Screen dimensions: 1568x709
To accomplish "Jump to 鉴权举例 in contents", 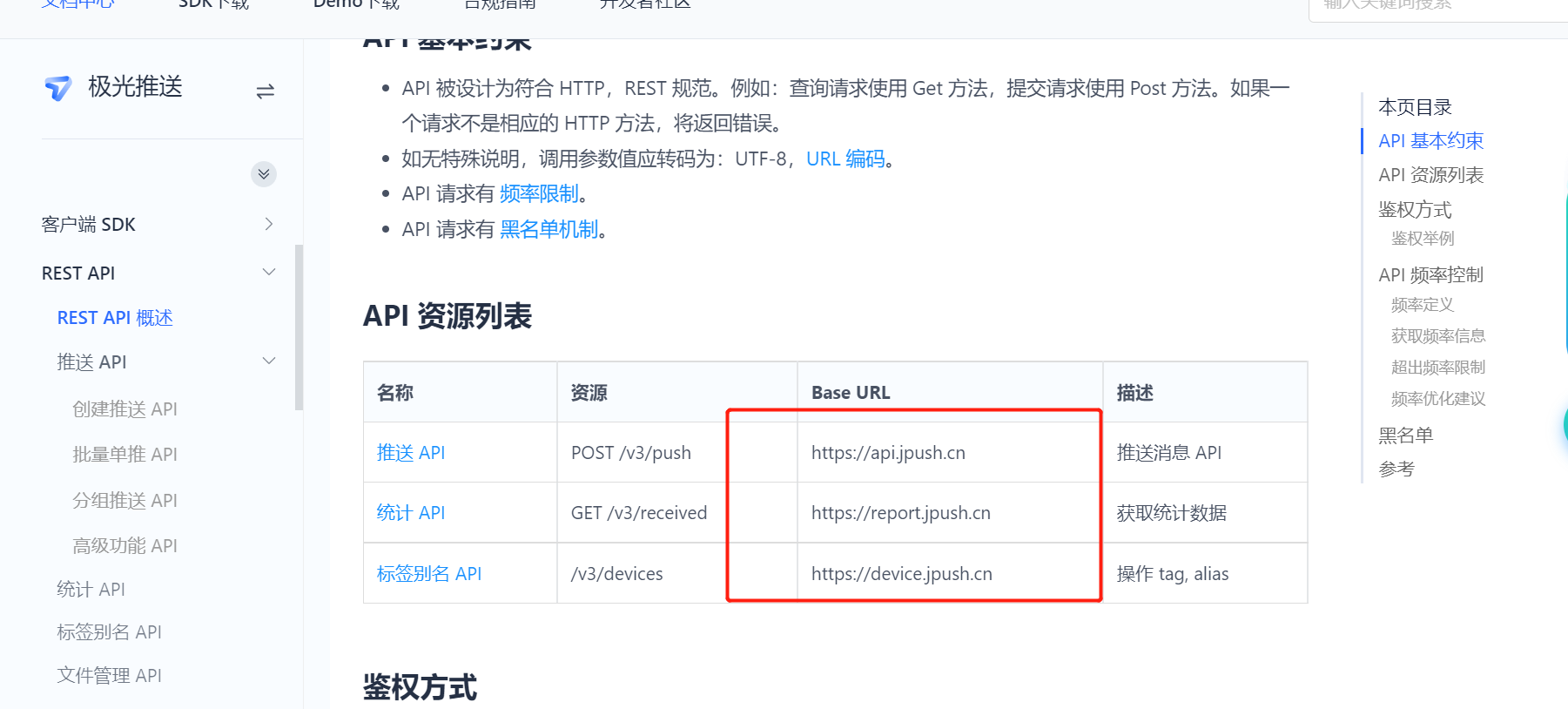I will pos(1423,238).
